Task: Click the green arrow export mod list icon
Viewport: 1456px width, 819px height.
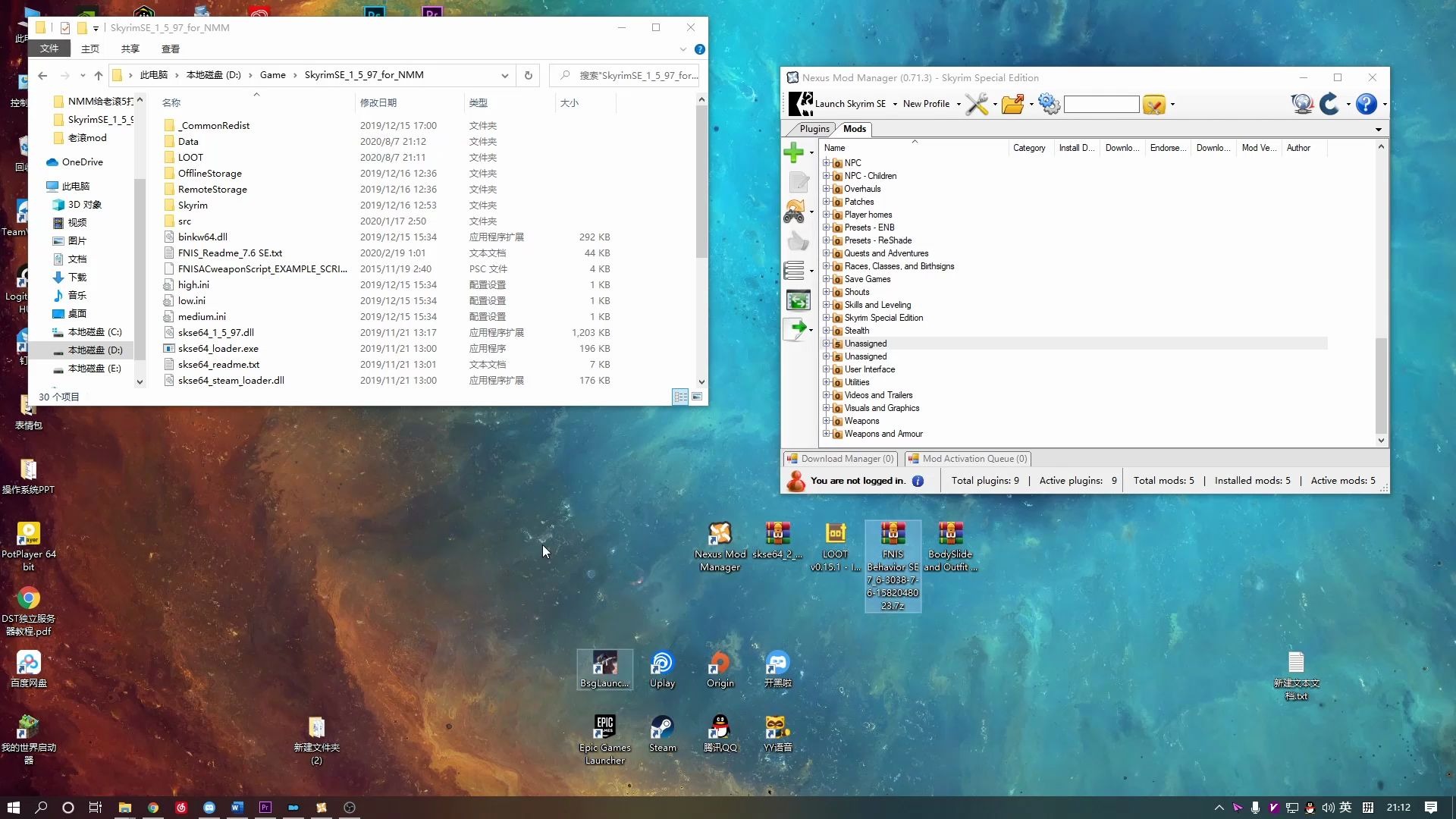Action: point(797,329)
